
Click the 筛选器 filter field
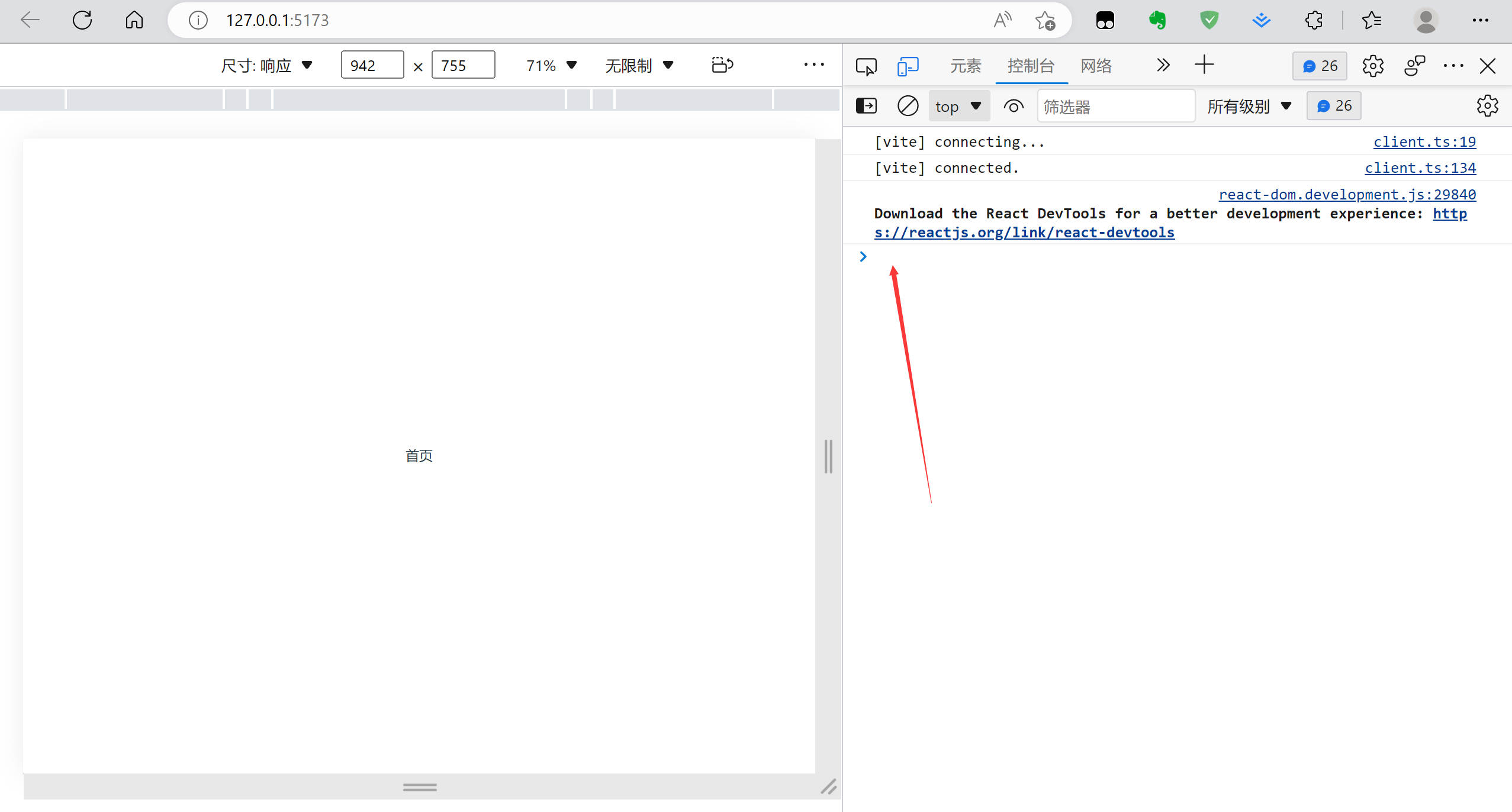(1116, 107)
